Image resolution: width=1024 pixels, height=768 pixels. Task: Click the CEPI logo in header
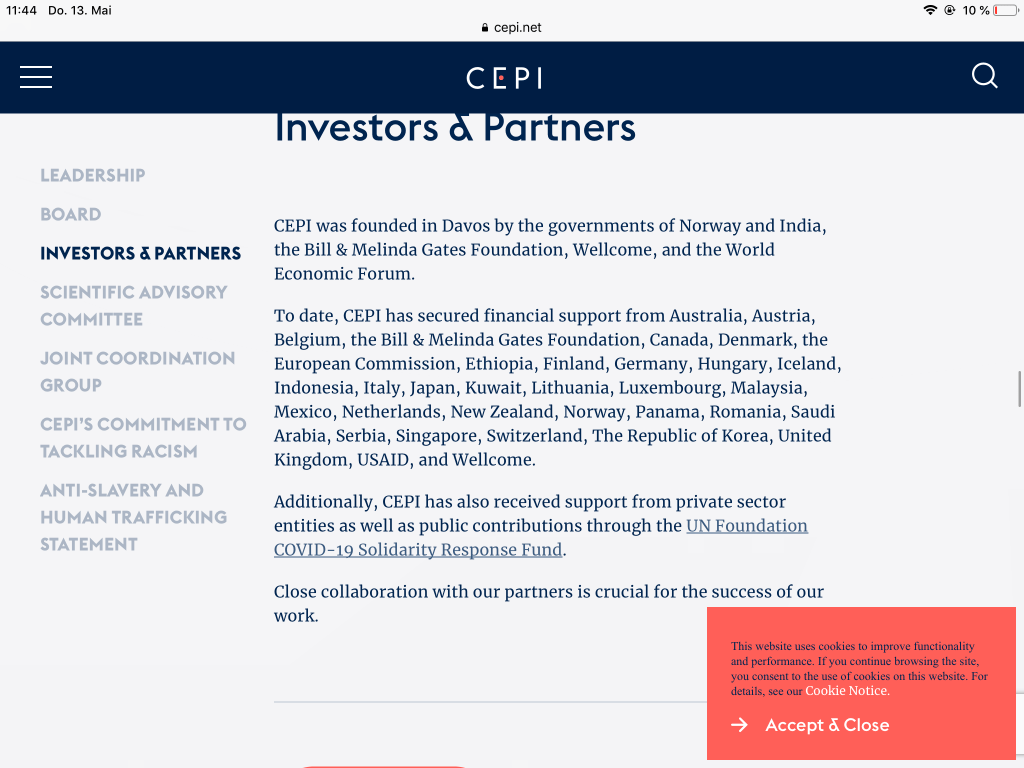coord(504,78)
